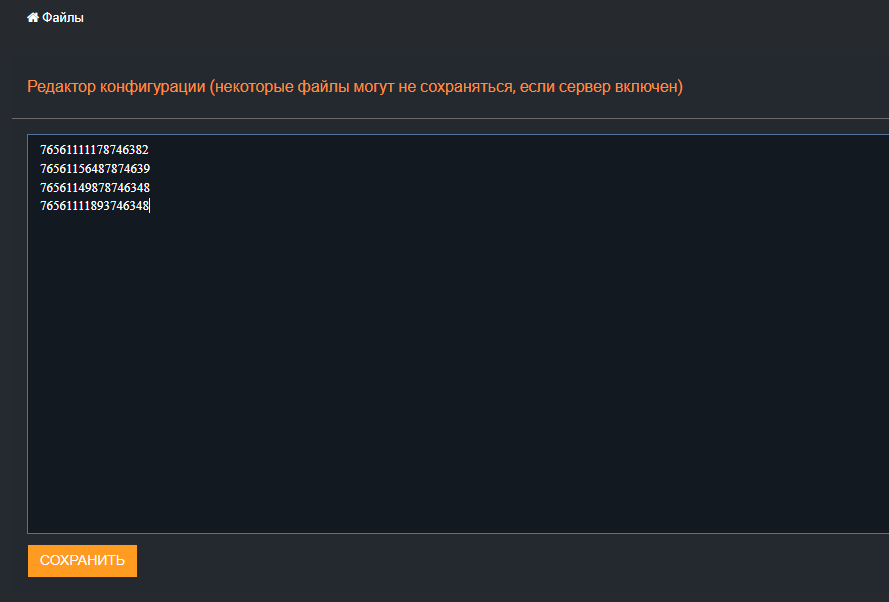This screenshot has width=889, height=602.
Task: Click the line 76561149878746348 in the editor
Action: 94,188
